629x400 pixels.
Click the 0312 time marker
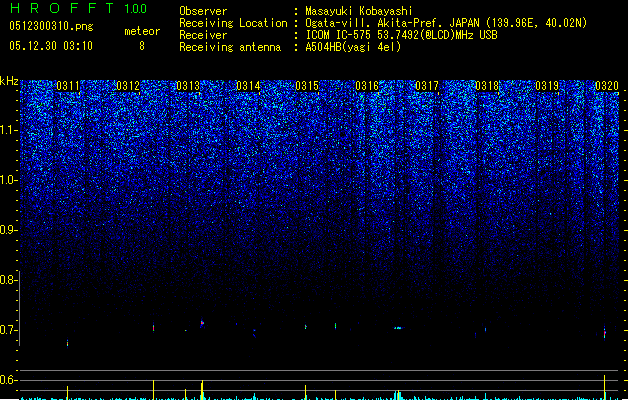[x=128, y=86]
